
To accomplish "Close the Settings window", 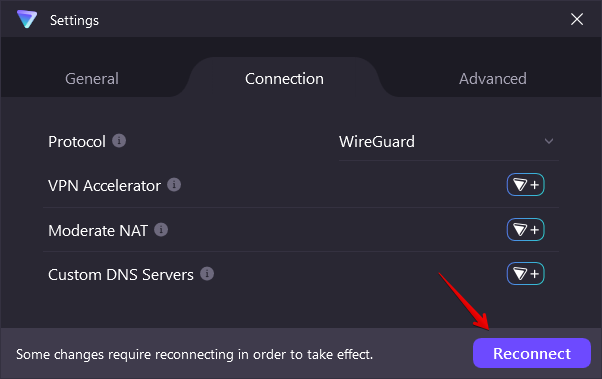I will click(577, 19).
